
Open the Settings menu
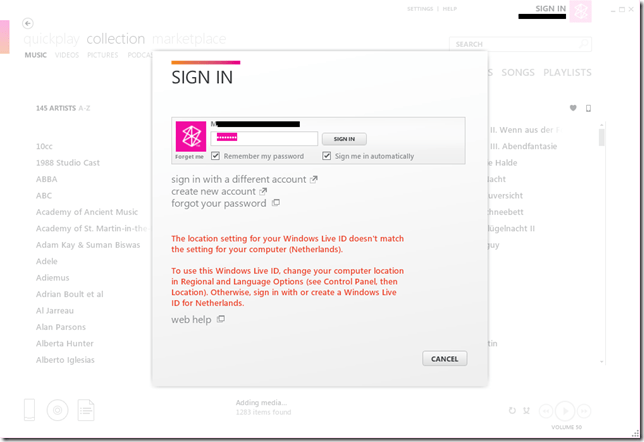coord(420,8)
